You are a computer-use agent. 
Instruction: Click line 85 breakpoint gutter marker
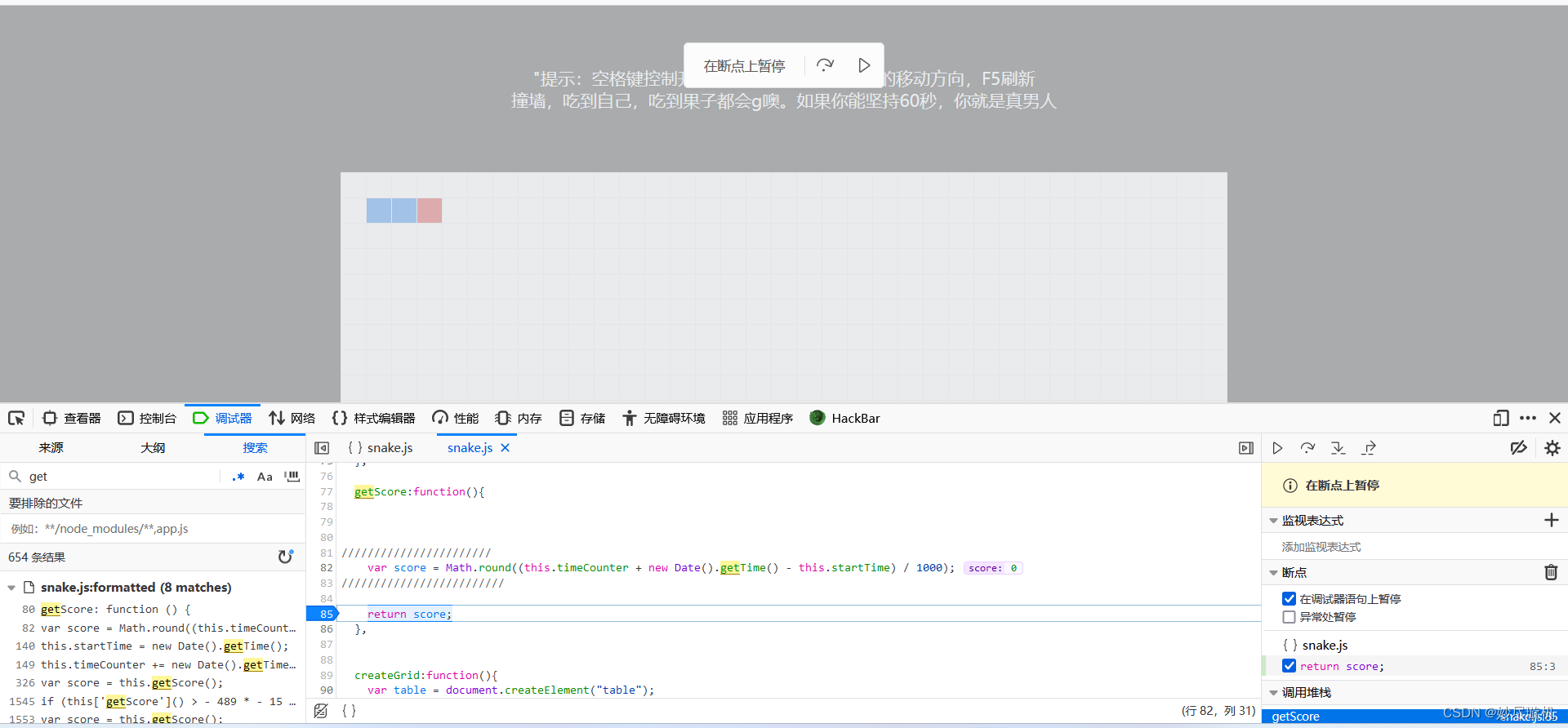(322, 614)
